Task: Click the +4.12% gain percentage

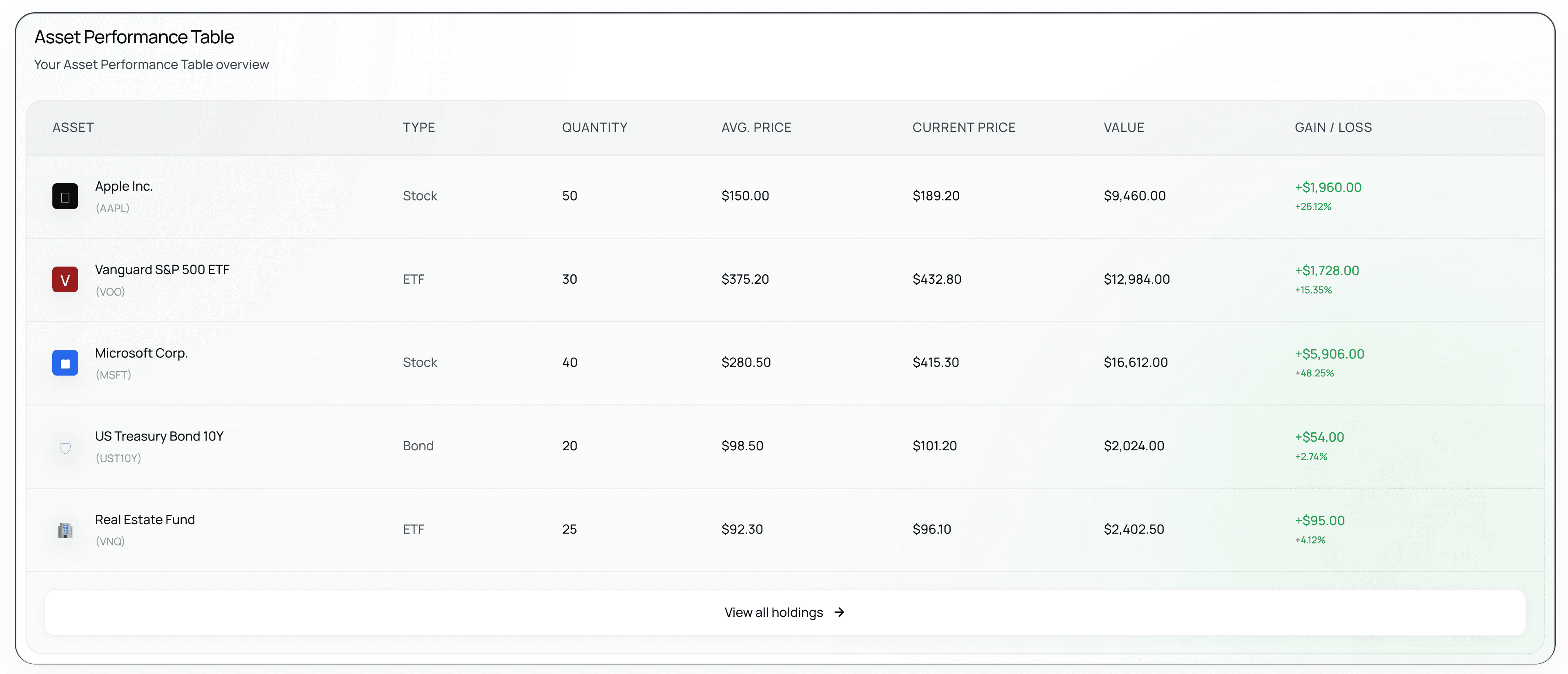Action: 1310,540
